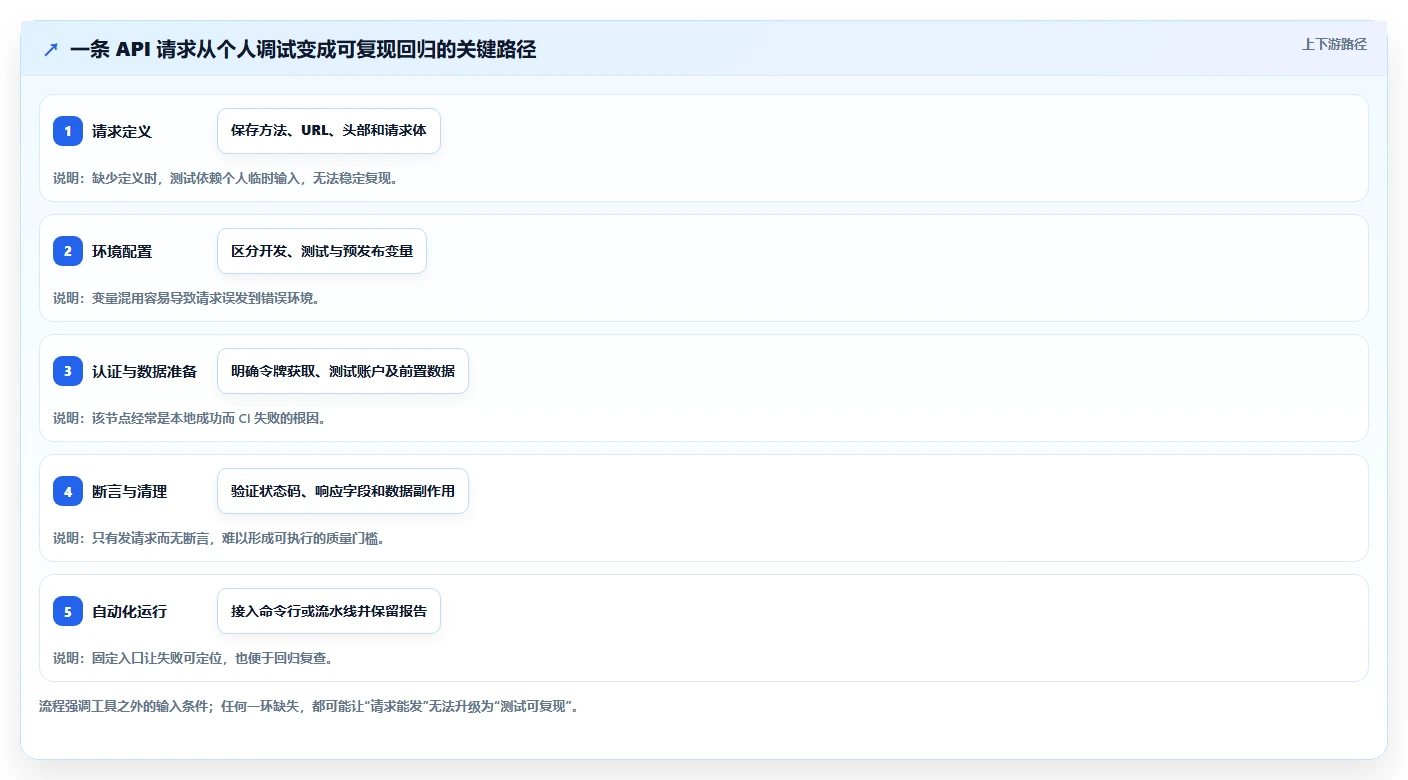Click the 上下游路径 label in header
This screenshot has width=1408, height=780.
tap(1334, 44)
